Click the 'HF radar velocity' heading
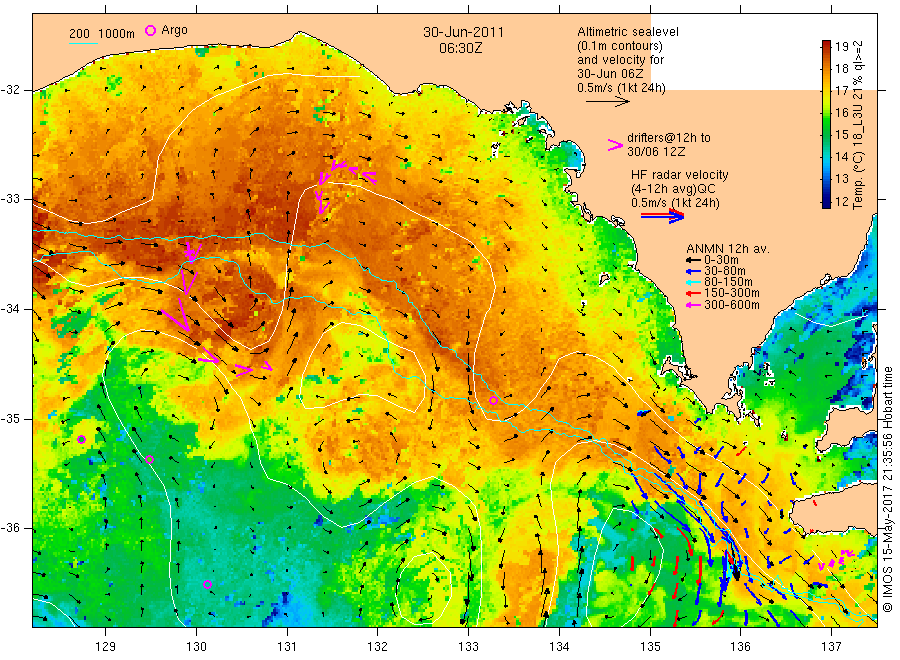This screenshot has width=900, height=660. tap(680, 174)
